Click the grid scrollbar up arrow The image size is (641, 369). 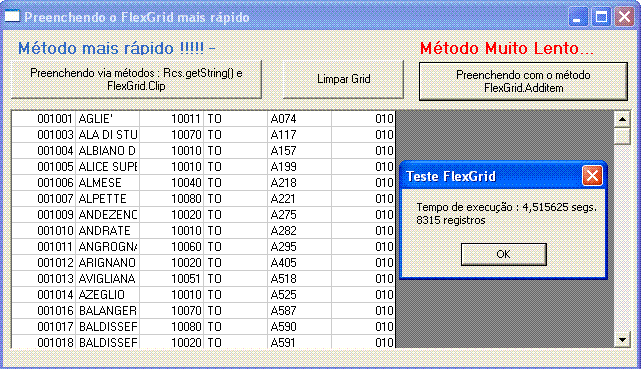tap(622, 119)
